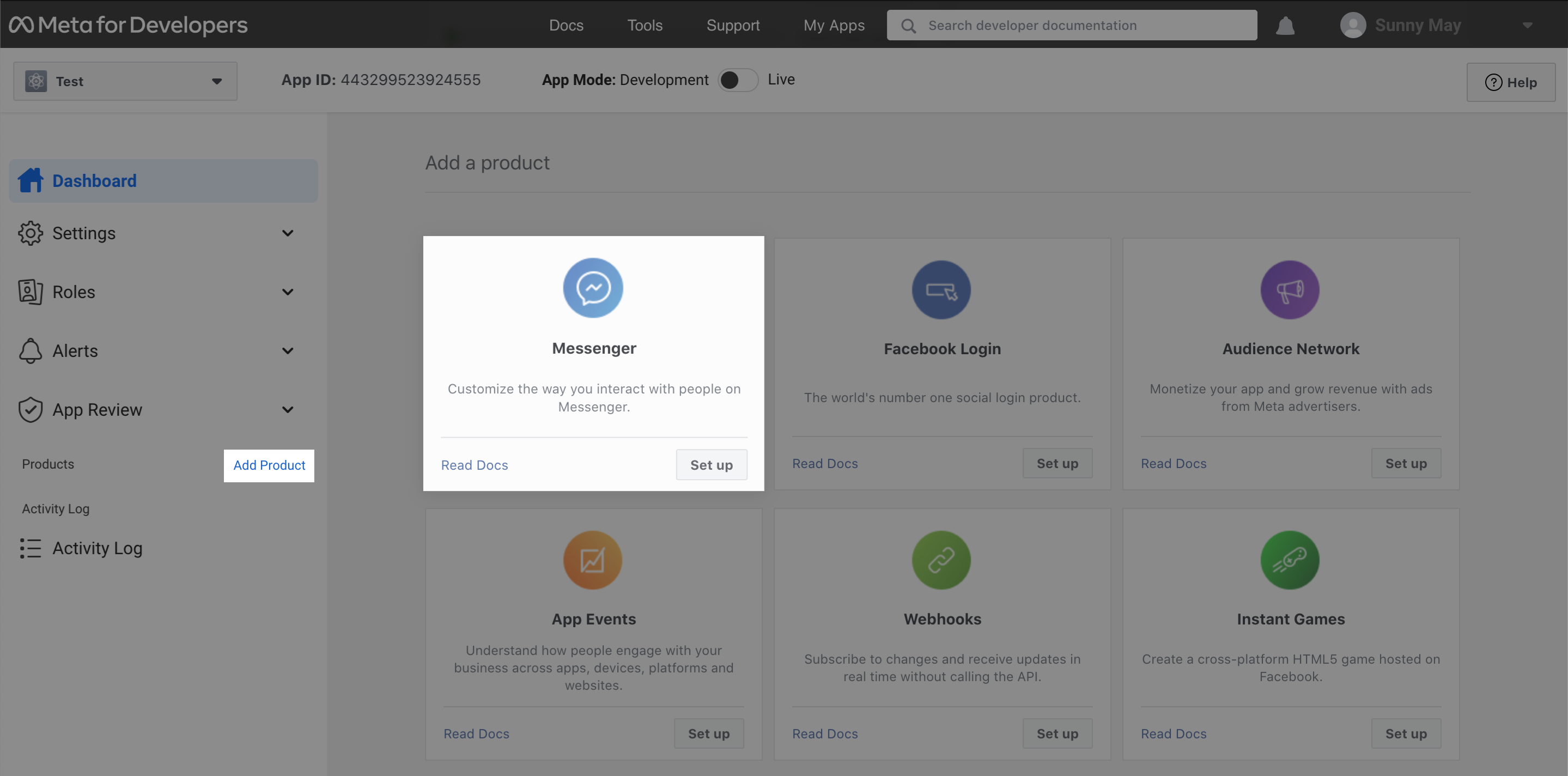
Task: Read Docs for Messenger
Action: 474,464
